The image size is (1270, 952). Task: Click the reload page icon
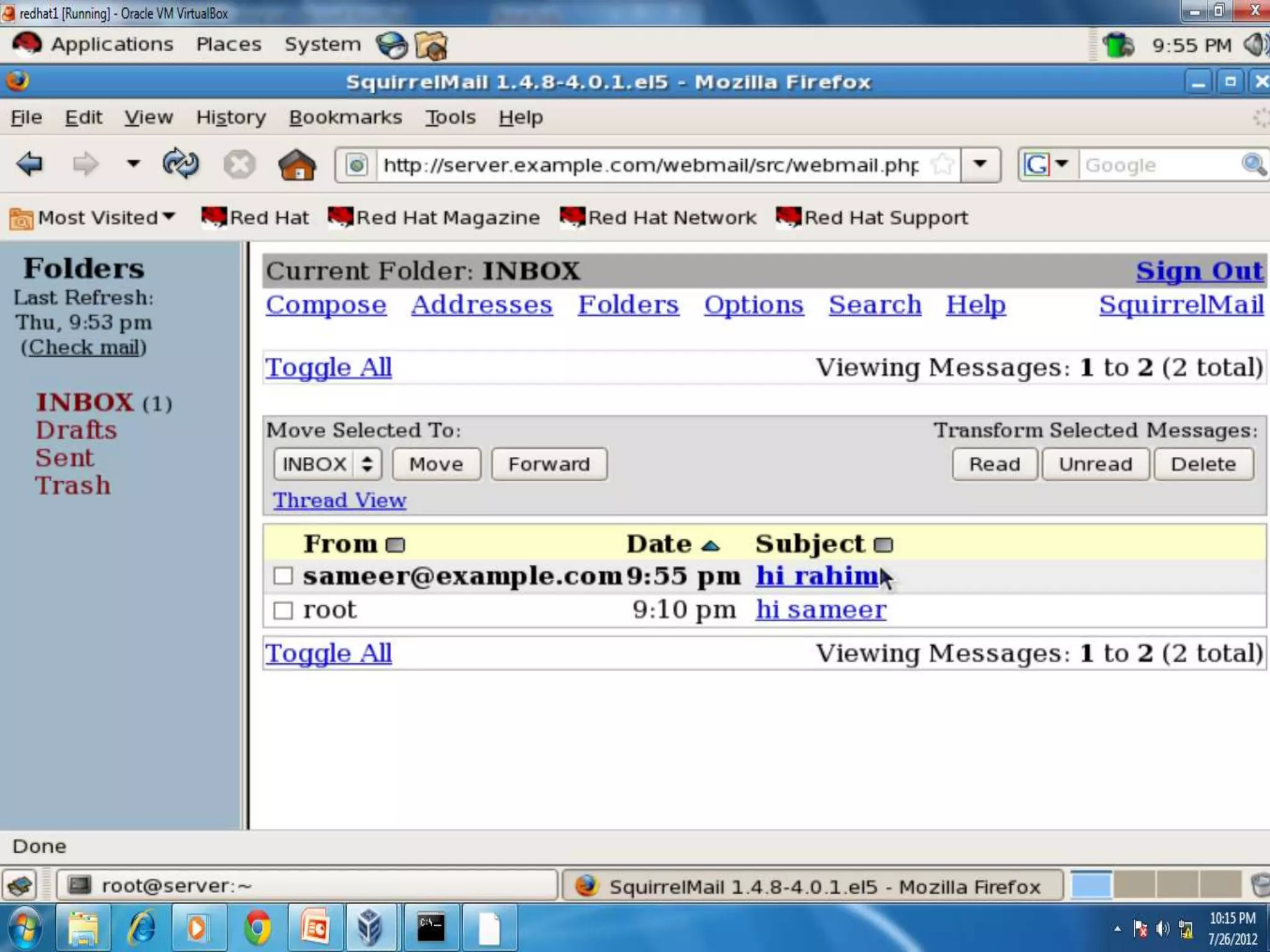pyautogui.click(x=180, y=165)
